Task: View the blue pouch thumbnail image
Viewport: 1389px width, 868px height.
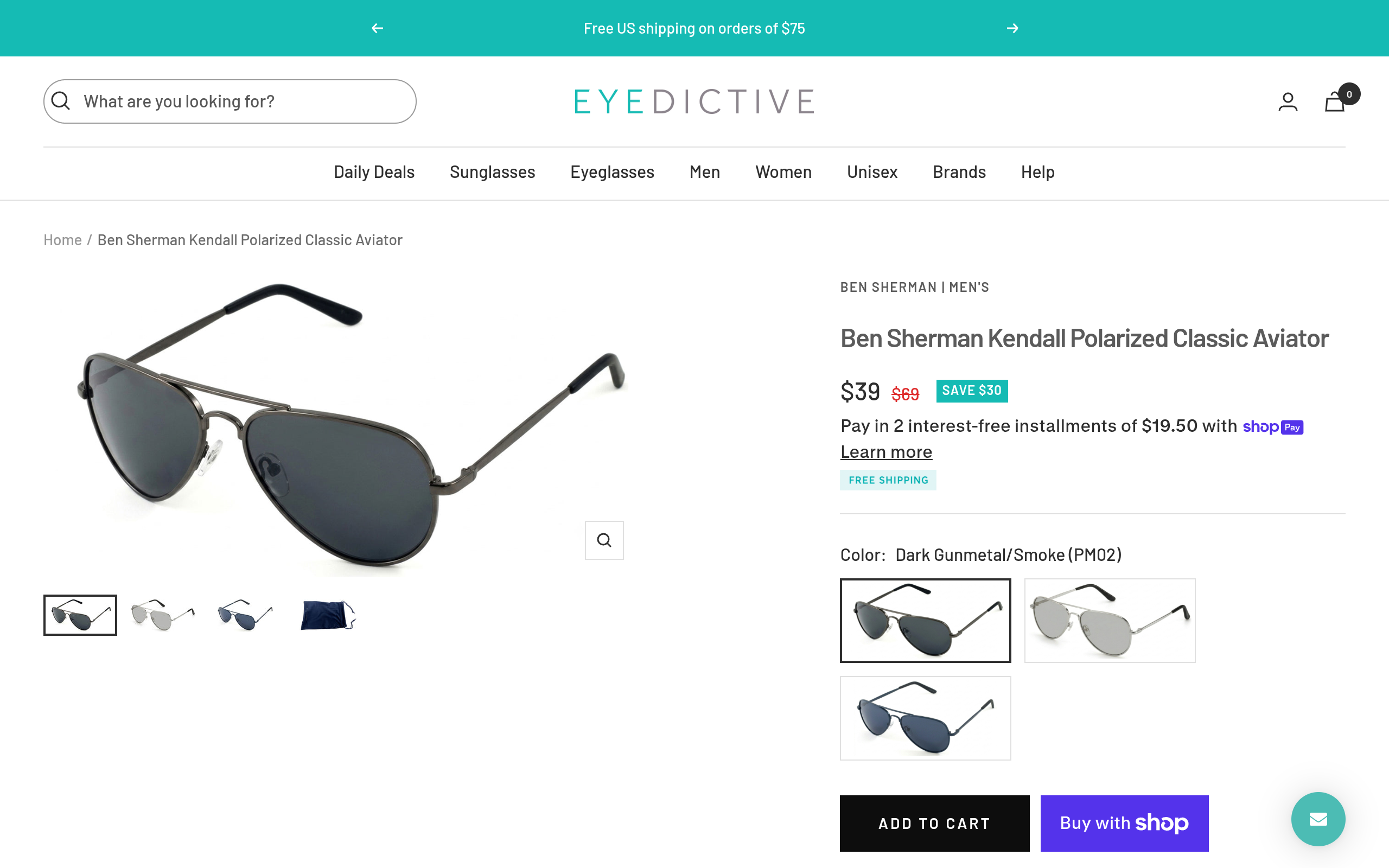Action: (328, 615)
